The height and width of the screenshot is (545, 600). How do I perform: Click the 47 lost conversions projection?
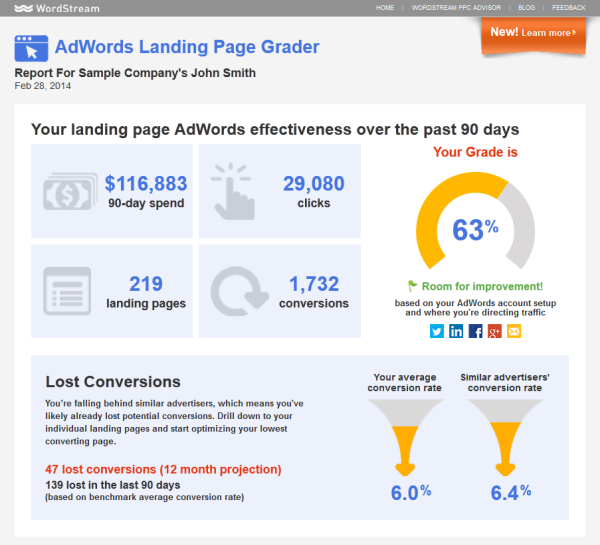click(163, 469)
